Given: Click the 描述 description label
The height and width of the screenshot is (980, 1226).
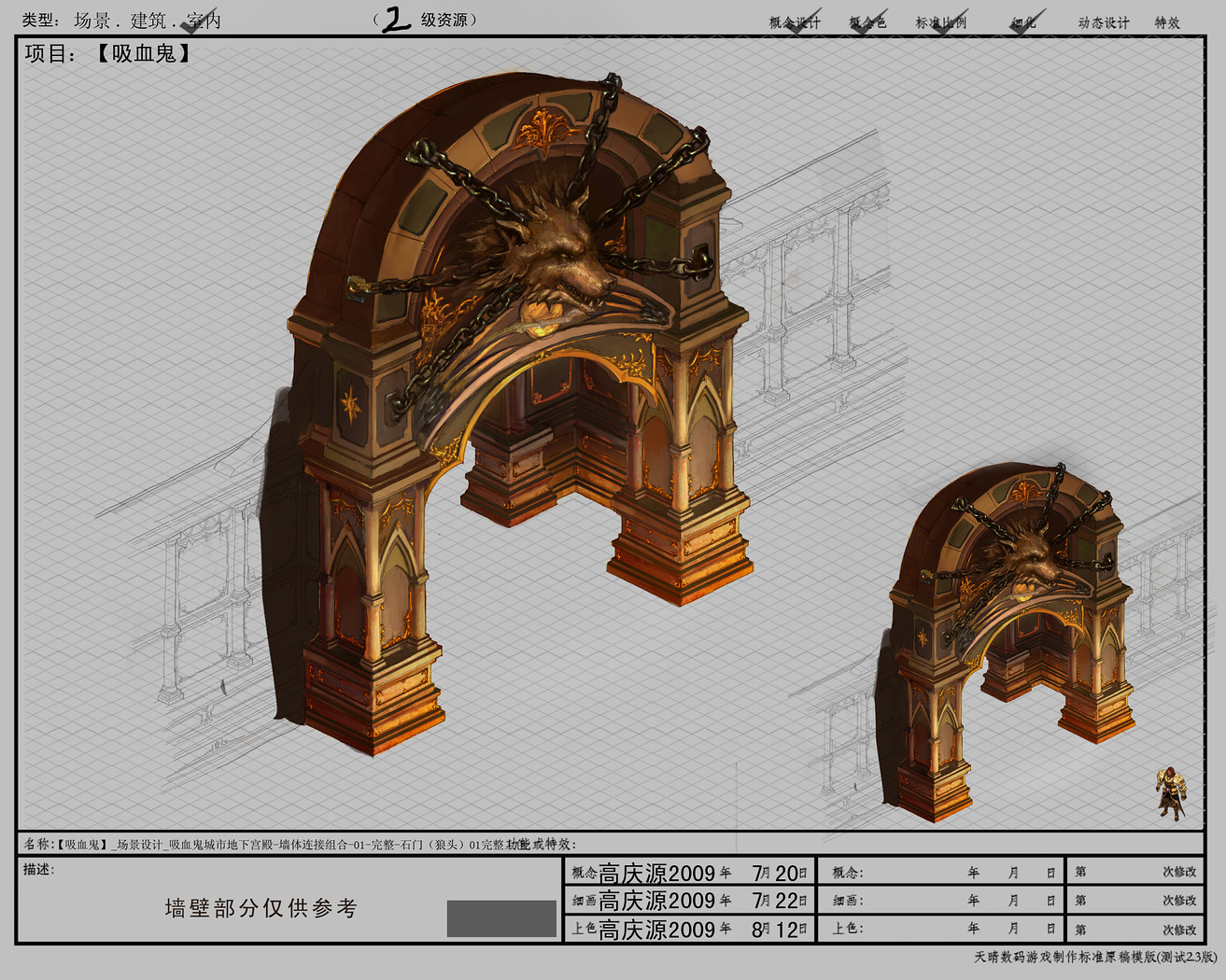Looking at the screenshot, I should (x=39, y=869).
